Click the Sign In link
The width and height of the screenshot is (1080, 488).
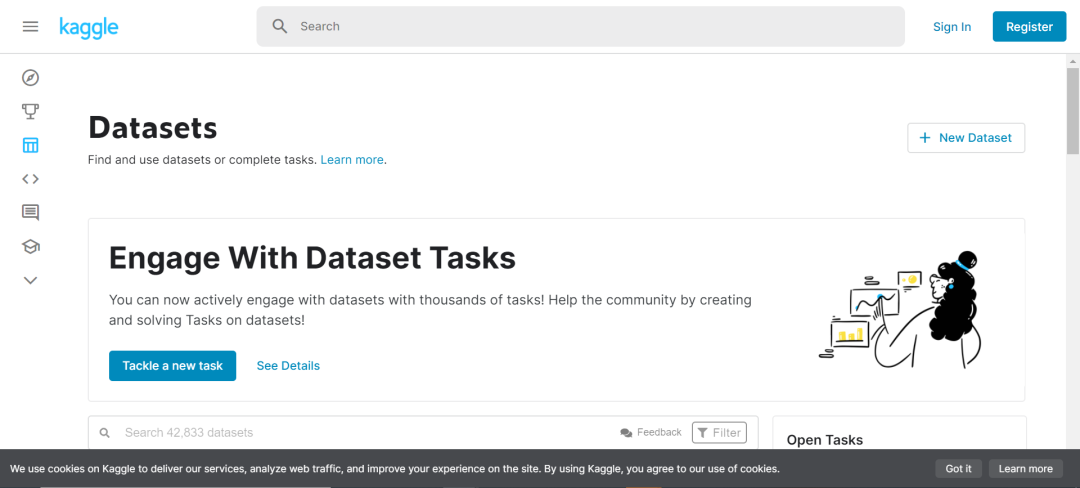951,27
